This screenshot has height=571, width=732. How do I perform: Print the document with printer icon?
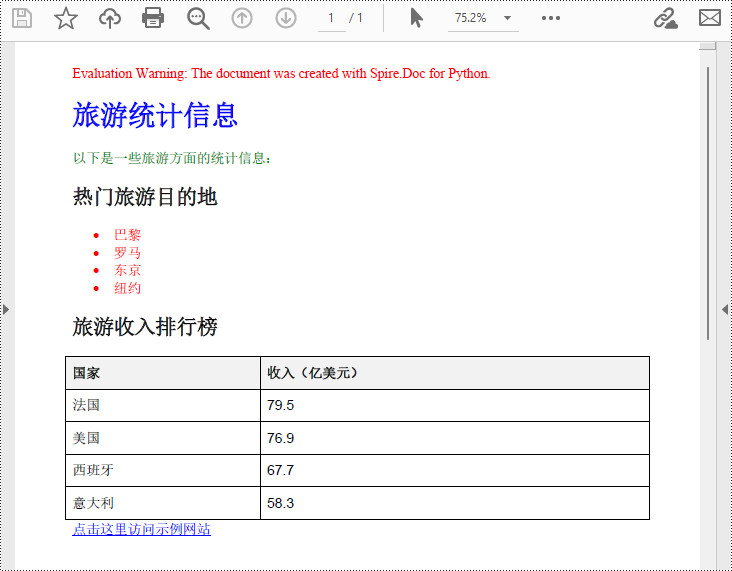tap(153, 19)
